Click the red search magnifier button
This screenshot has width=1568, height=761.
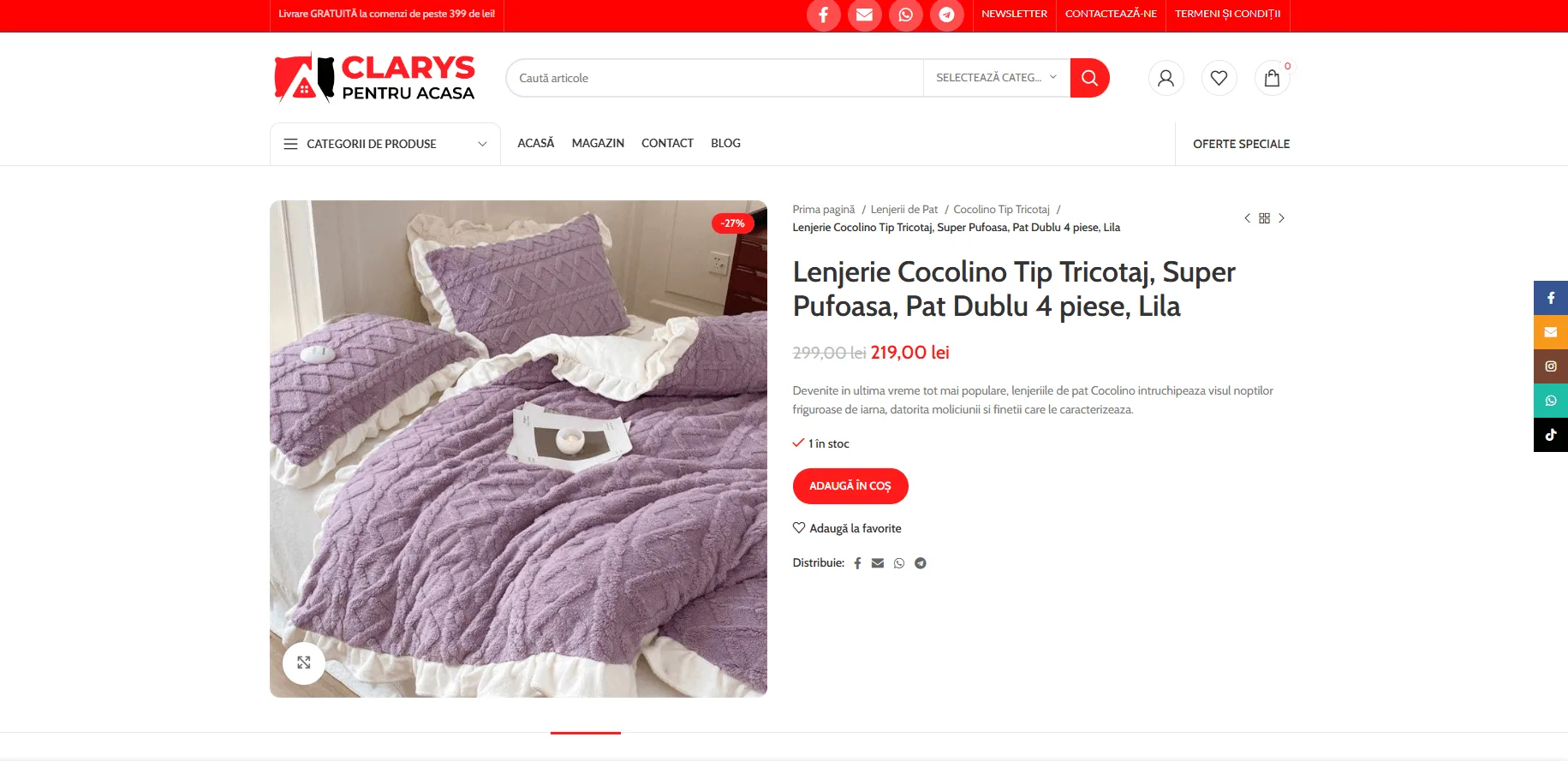tap(1089, 78)
